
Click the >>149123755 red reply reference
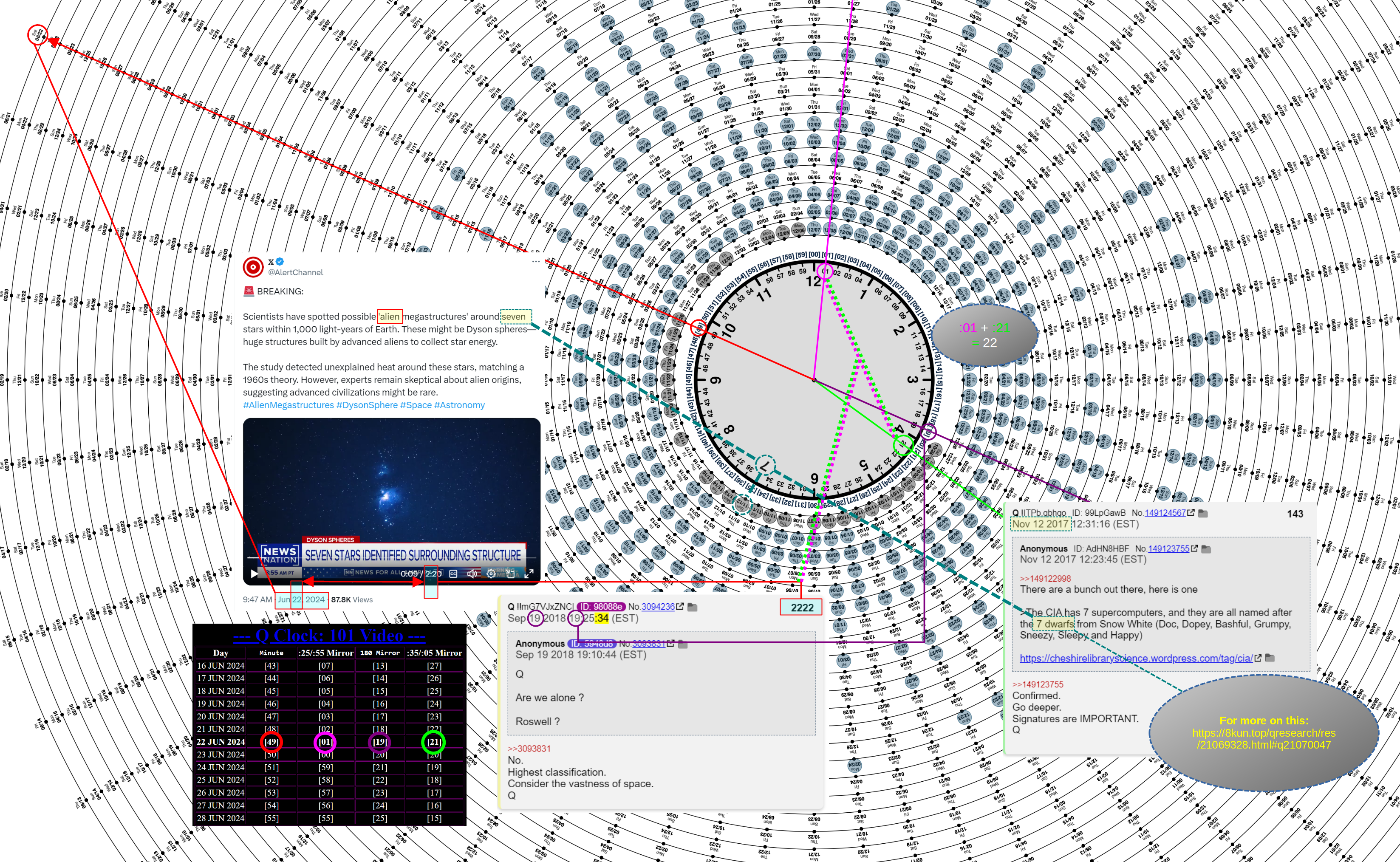pyautogui.click(x=1038, y=684)
